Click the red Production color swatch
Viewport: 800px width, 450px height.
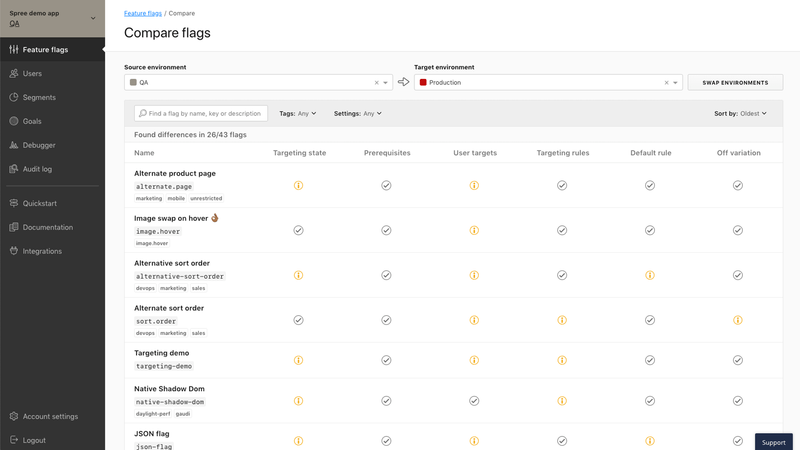(423, 82)
